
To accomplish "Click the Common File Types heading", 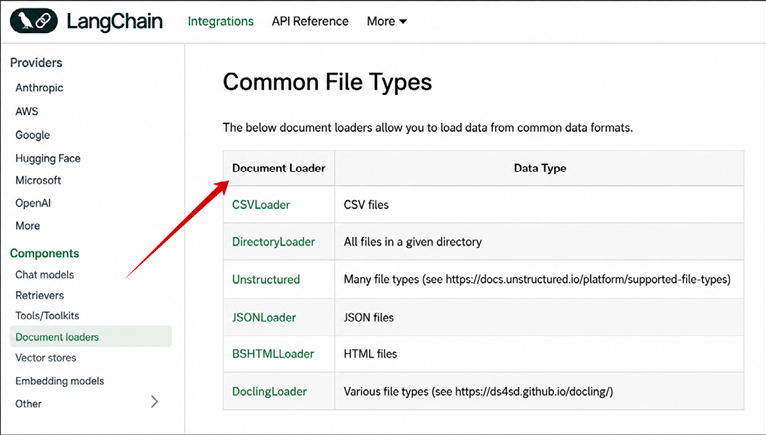I will (327, 82).
